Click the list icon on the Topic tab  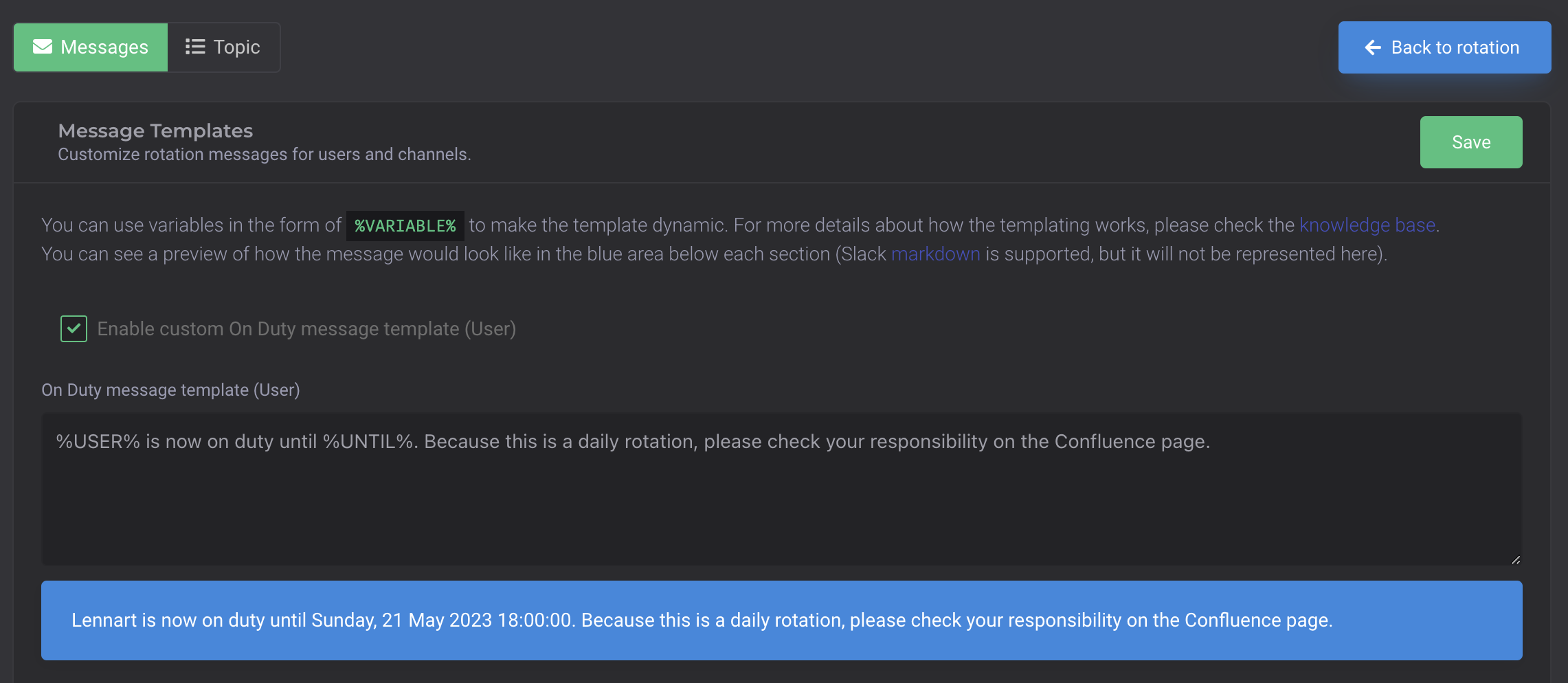(x=194, y=46)
